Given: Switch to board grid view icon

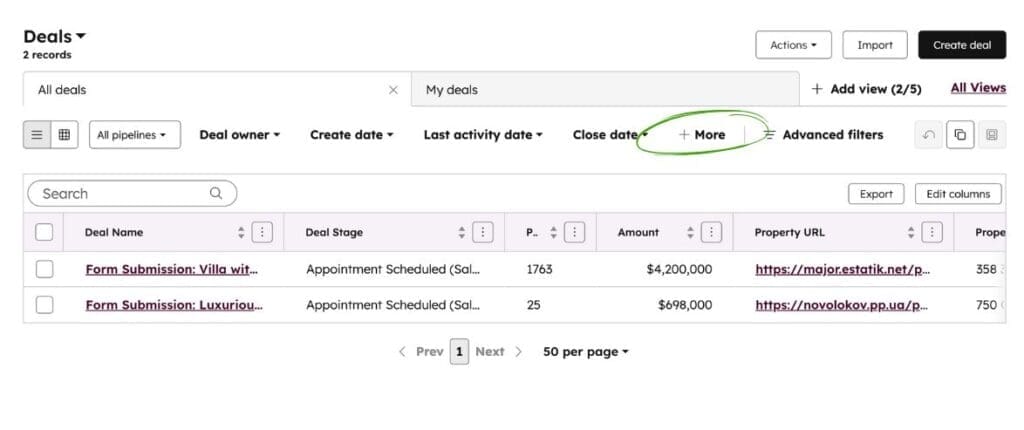Looking at the screenshot, I should [x=64, y=135].
